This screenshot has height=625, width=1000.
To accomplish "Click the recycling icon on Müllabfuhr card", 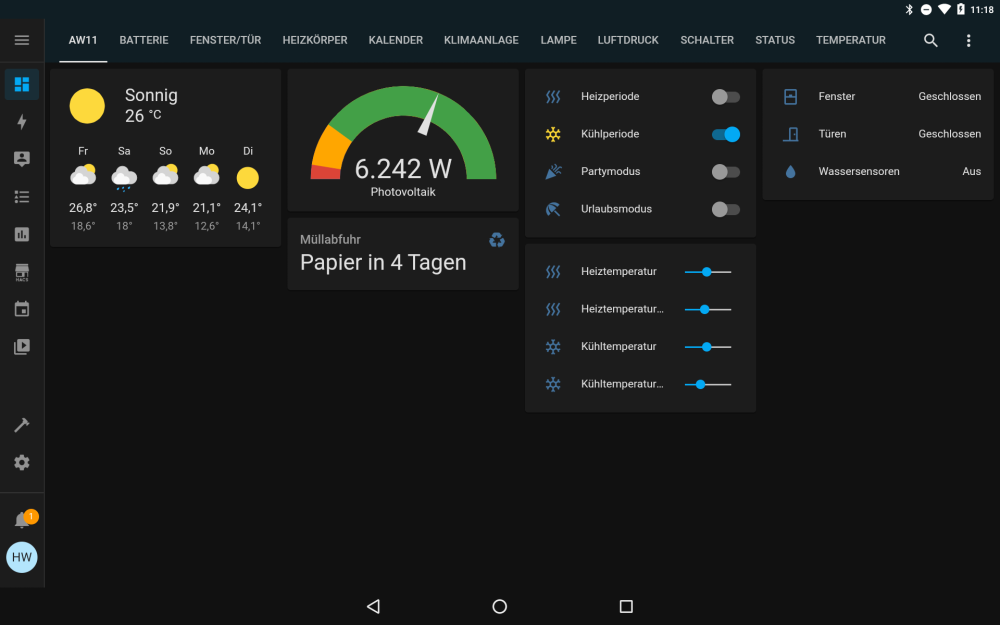I will (x=497, y=240).
